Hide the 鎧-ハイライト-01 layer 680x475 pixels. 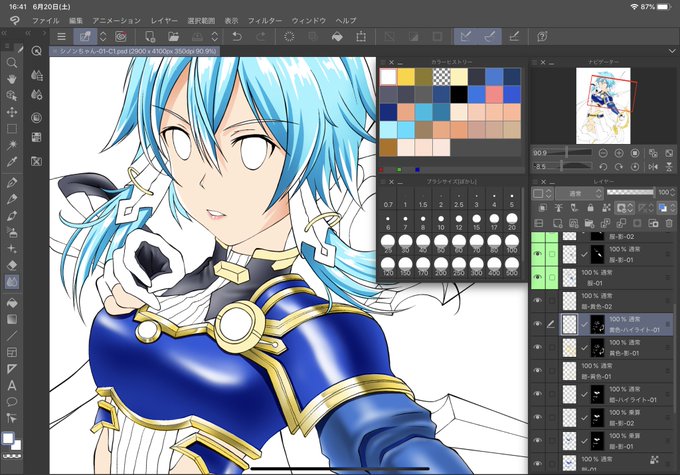(538, 393)
